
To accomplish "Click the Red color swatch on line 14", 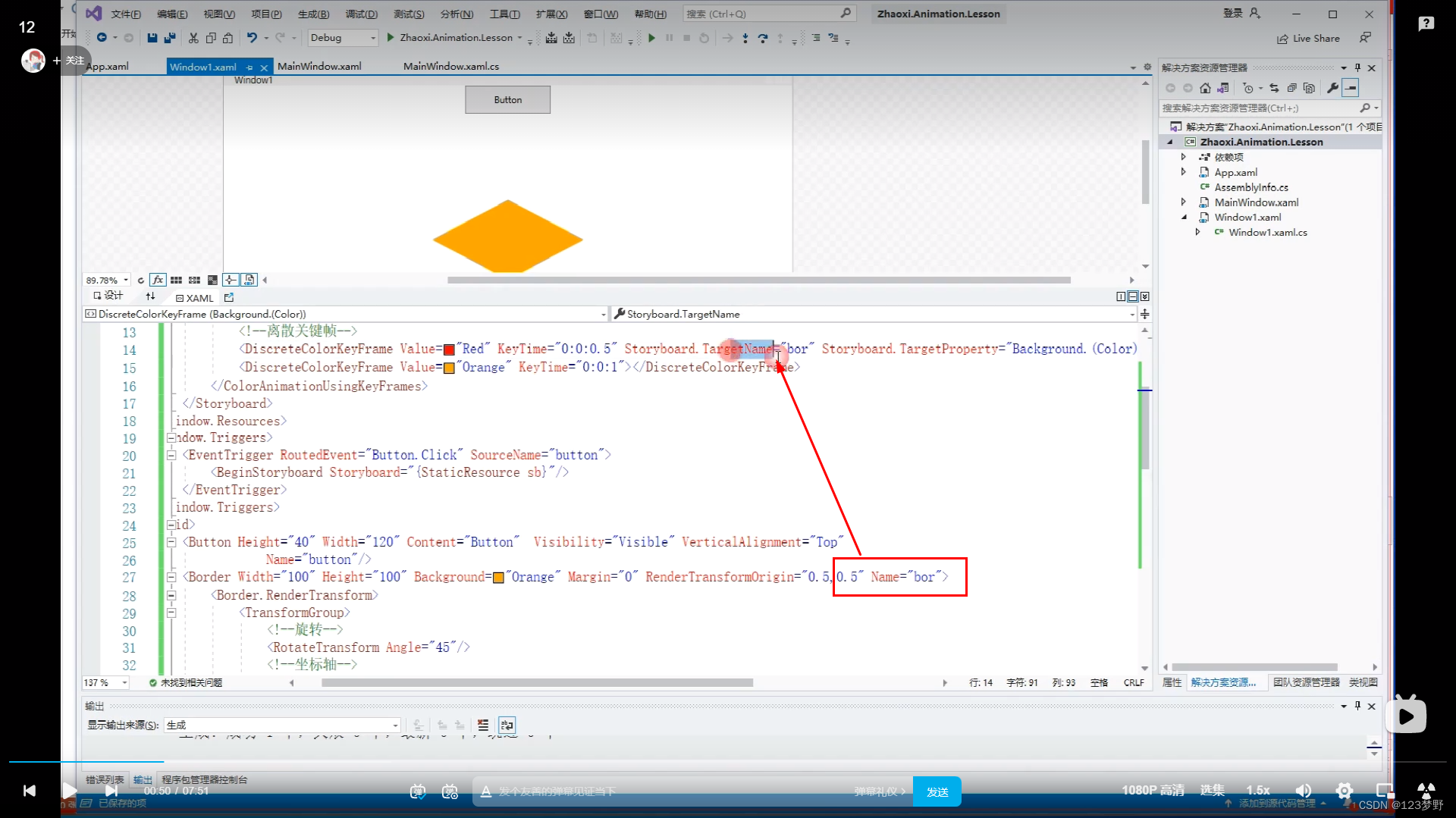I will [x=449, y=349].
